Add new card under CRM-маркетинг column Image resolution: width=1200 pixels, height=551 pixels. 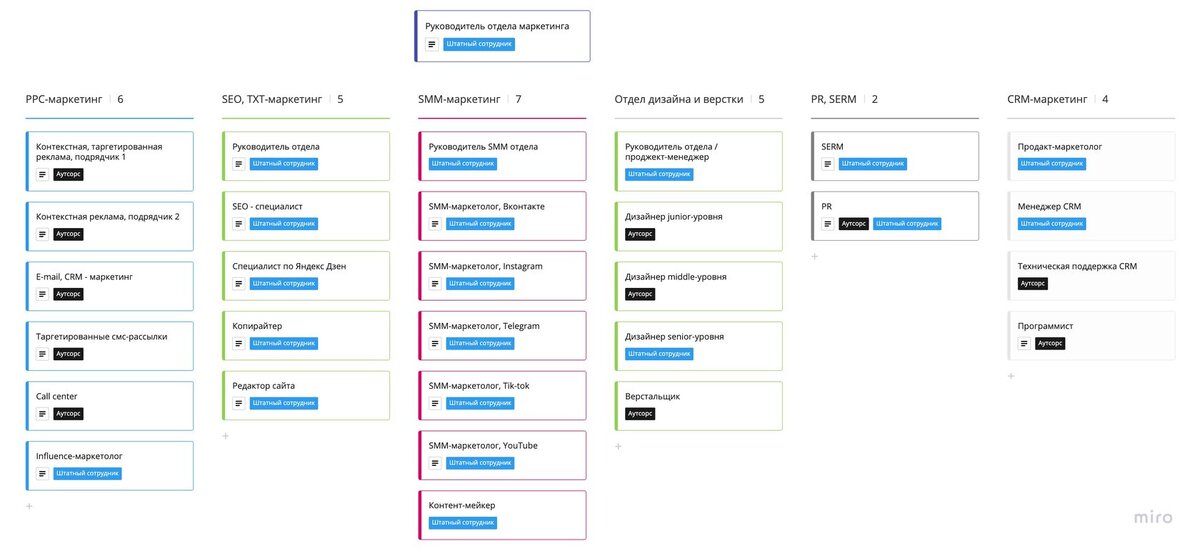[1011, 376]
